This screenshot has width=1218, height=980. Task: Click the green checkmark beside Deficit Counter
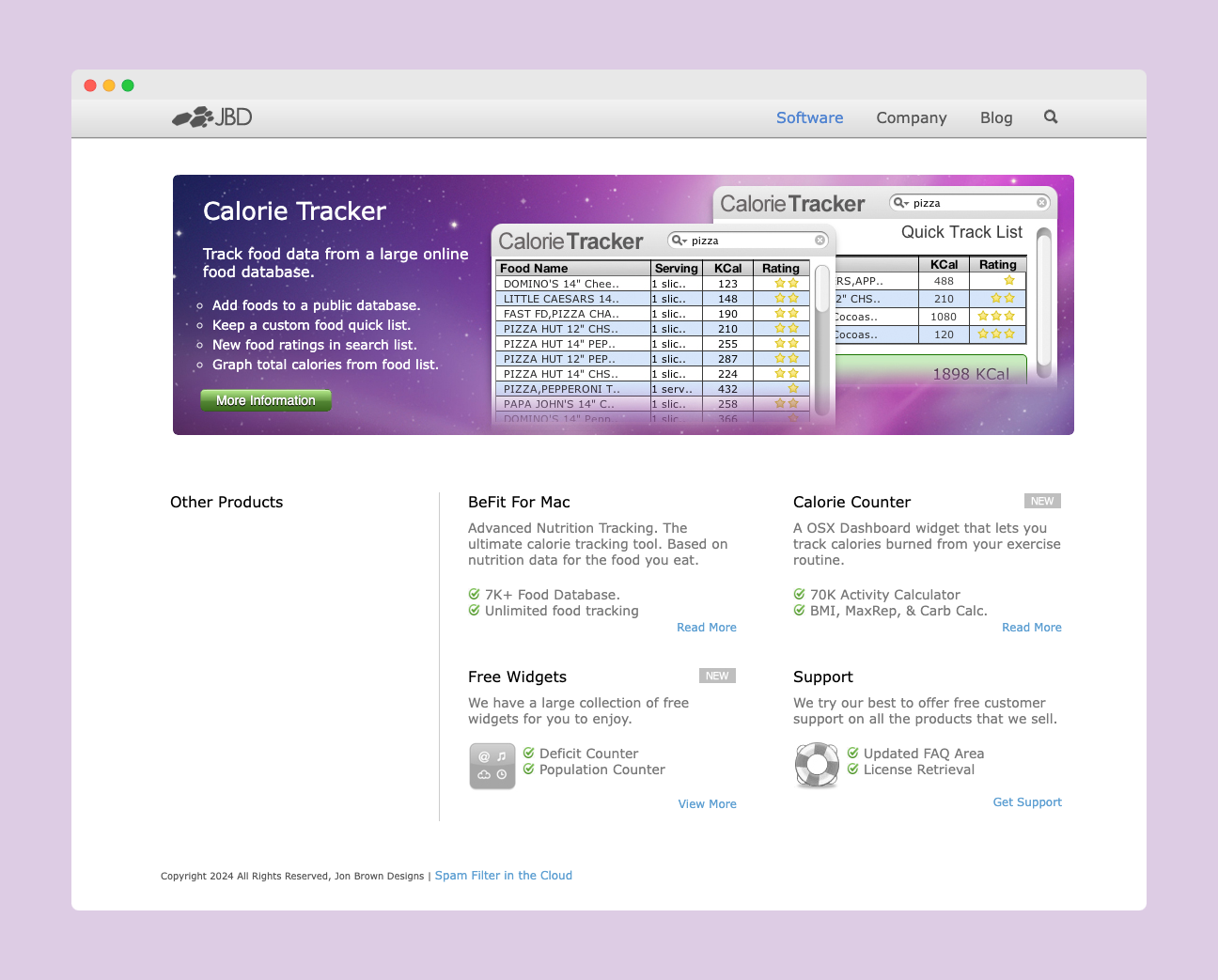(529, 754)
